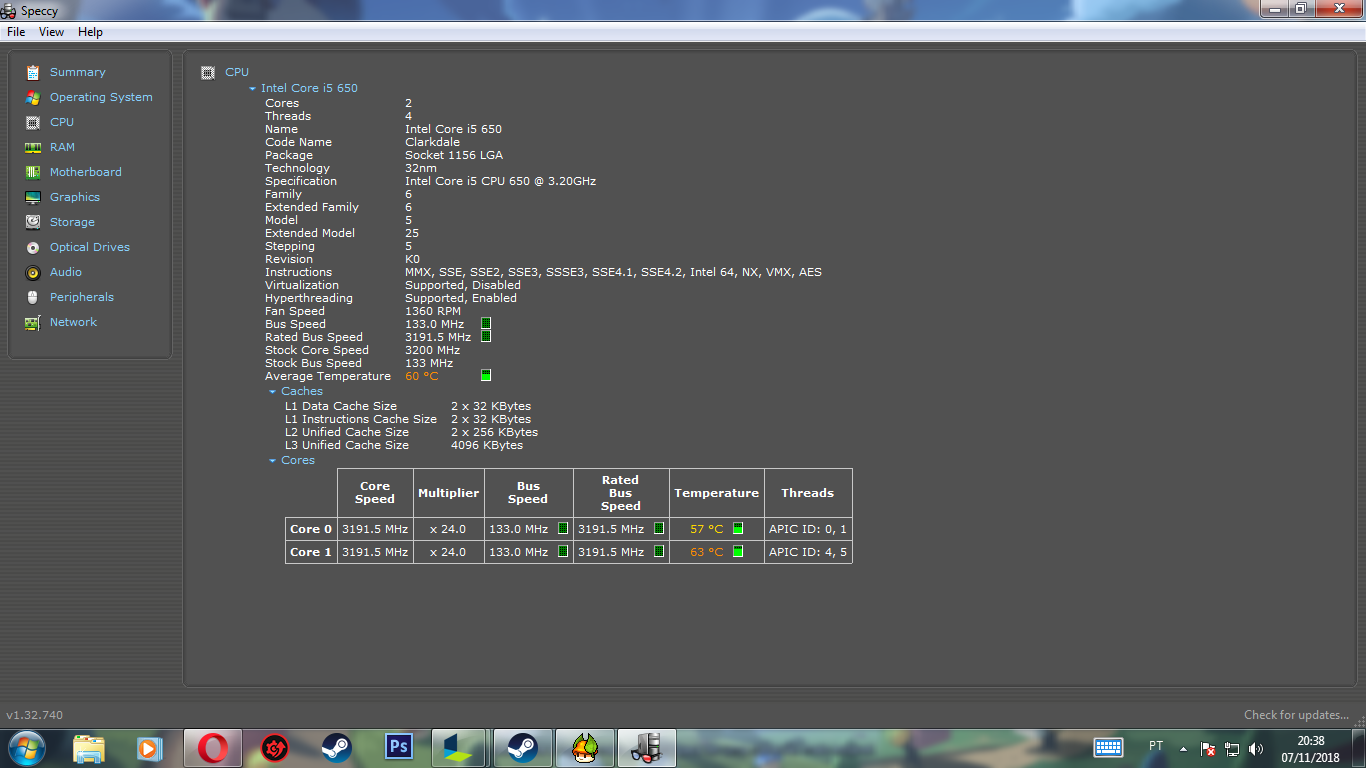Collapse the Cores section arrow
This screenshot has width=1366, height=768.
(272, 461)
